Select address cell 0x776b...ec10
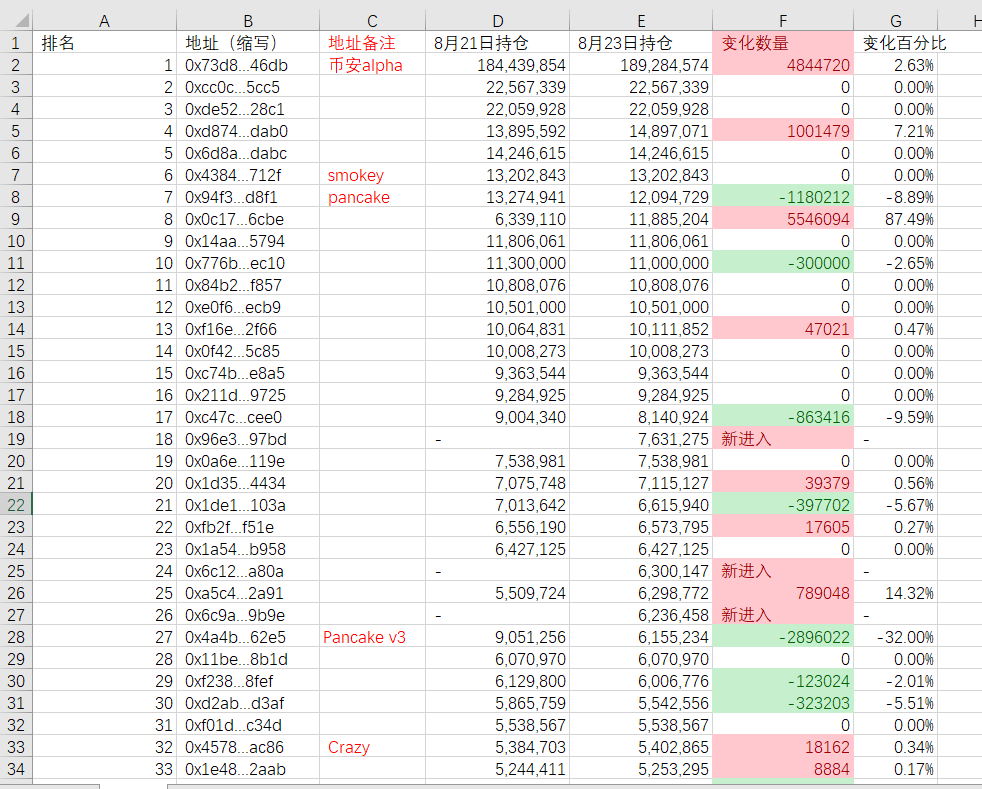The width and height of the screenshot is (982, 789). pos(248,263)
